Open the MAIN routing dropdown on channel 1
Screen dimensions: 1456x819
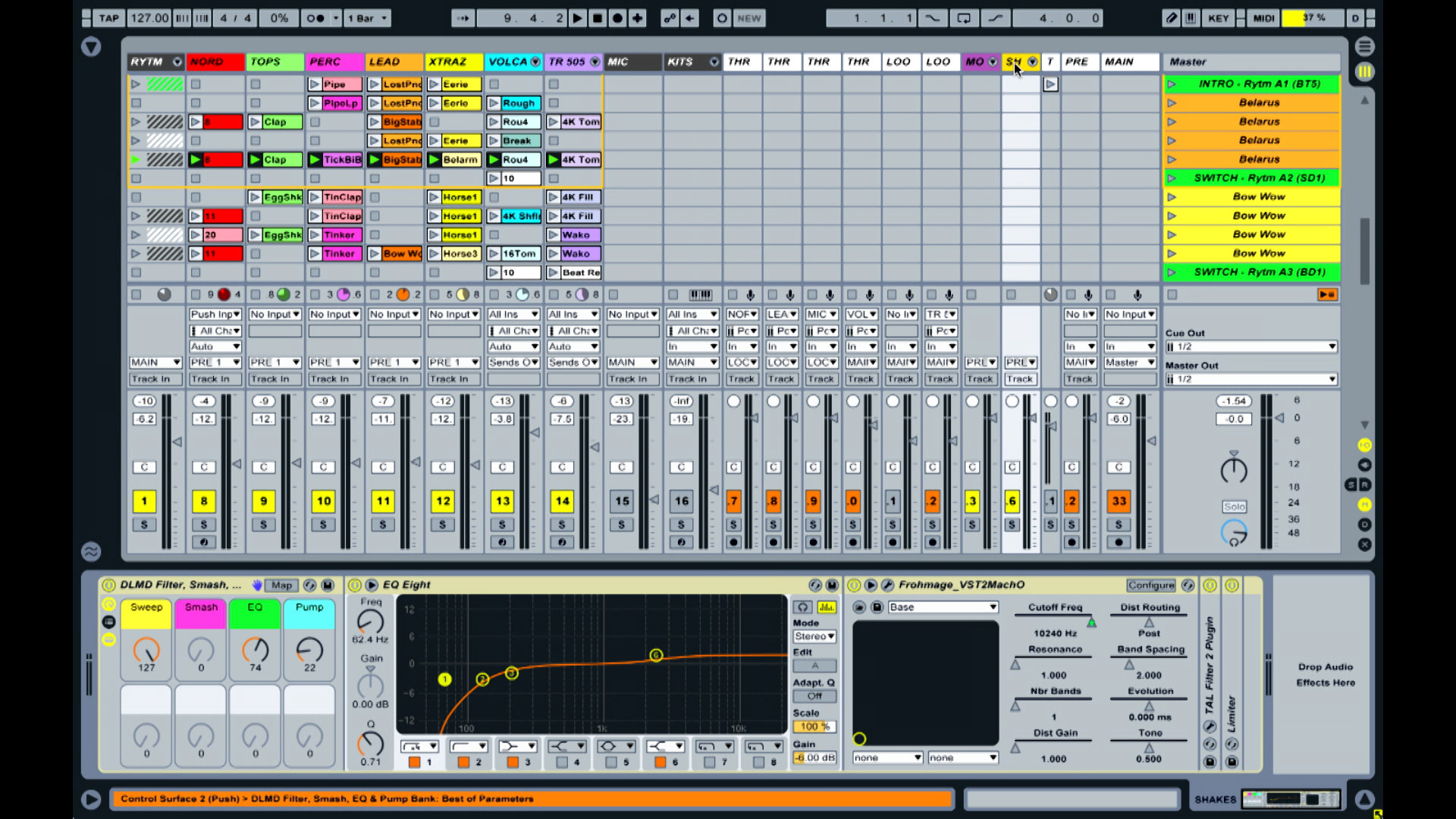pyautogui.click(x=154, y=361)
